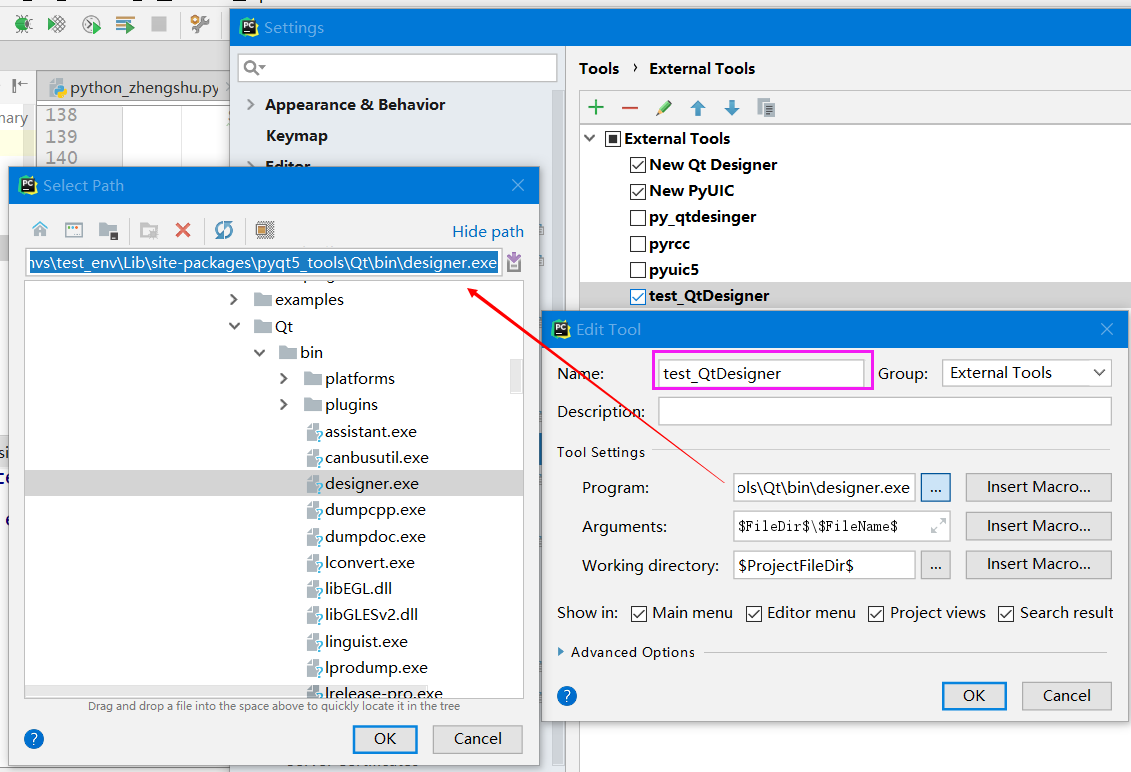
Task: Click OK in the Select Path dialog
Action: [384, 739]
